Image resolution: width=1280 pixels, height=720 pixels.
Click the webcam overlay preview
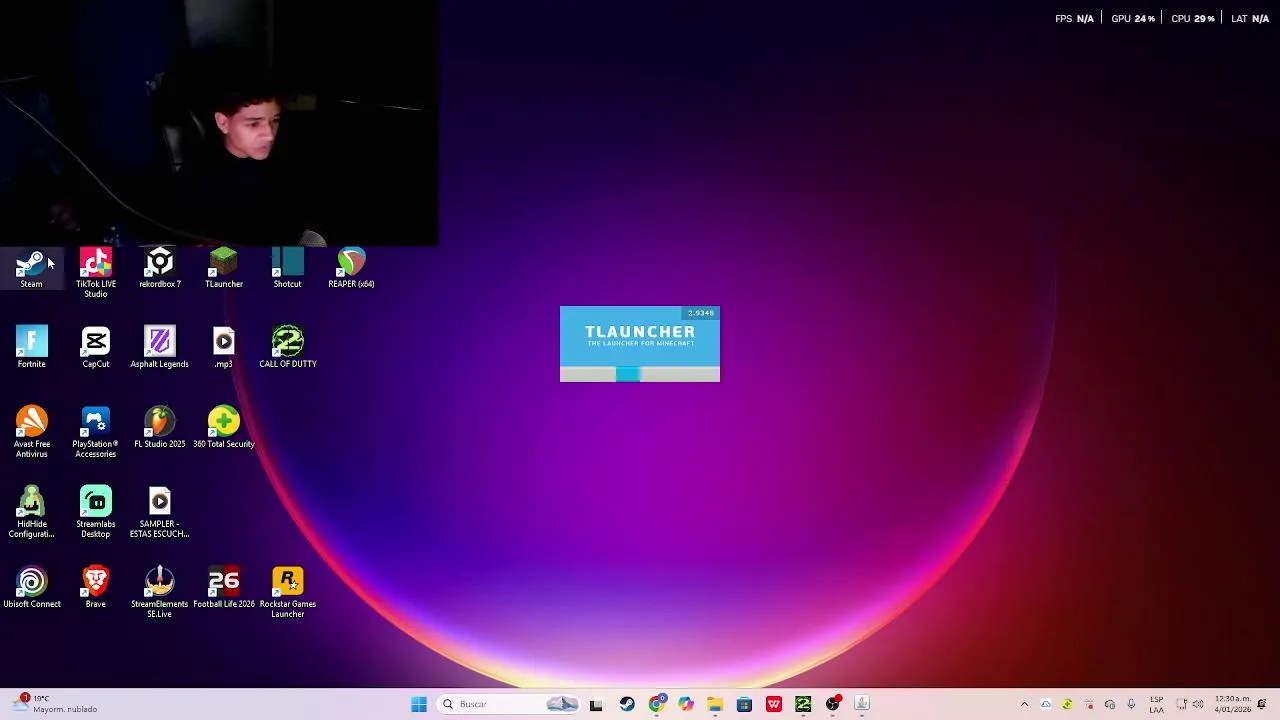pyautogui.click(x=219, y=122)
